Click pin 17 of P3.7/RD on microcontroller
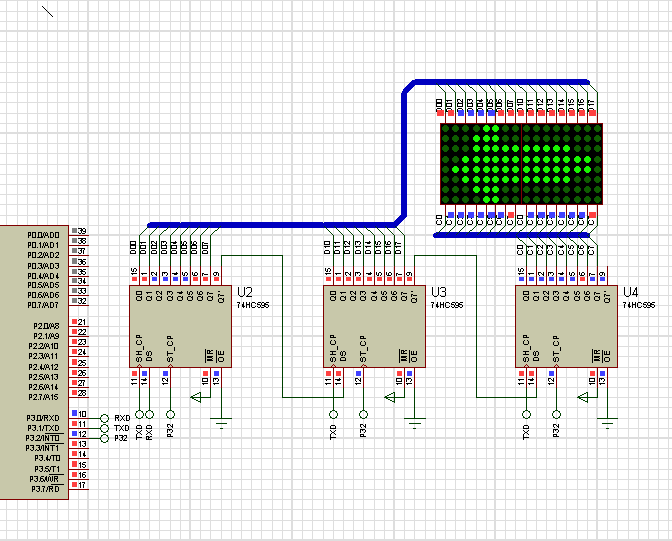 (81, 487)
